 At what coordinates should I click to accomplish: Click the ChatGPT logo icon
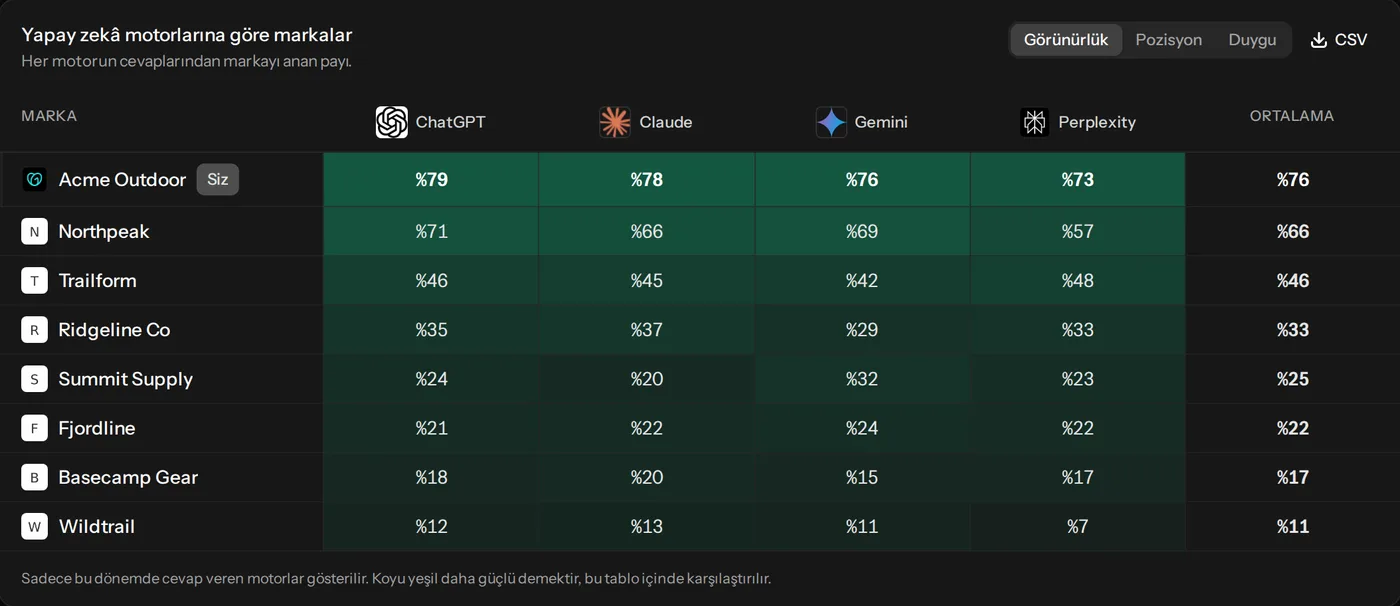pos(392,122)
